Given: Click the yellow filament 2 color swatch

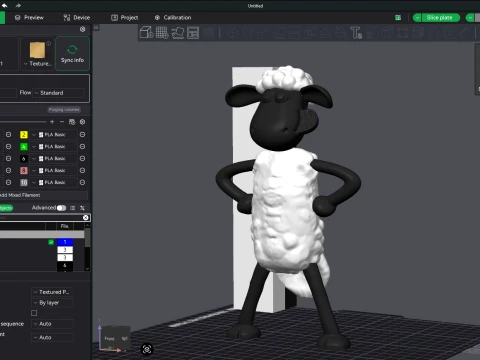Looking at the screenshot, I should 24,134.
